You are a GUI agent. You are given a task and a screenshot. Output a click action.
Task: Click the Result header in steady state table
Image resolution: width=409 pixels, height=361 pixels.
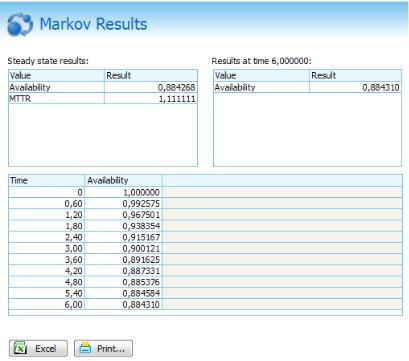coord(151,76)
